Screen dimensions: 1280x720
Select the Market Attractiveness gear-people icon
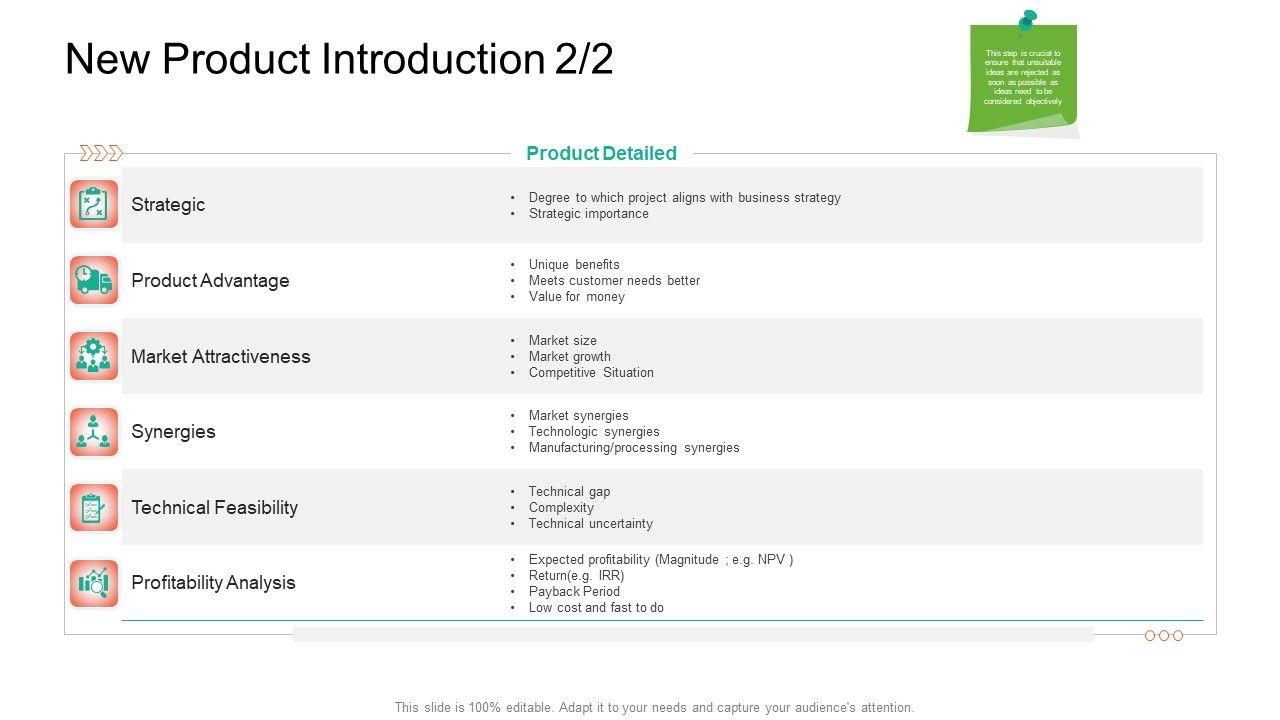(94, 356)
